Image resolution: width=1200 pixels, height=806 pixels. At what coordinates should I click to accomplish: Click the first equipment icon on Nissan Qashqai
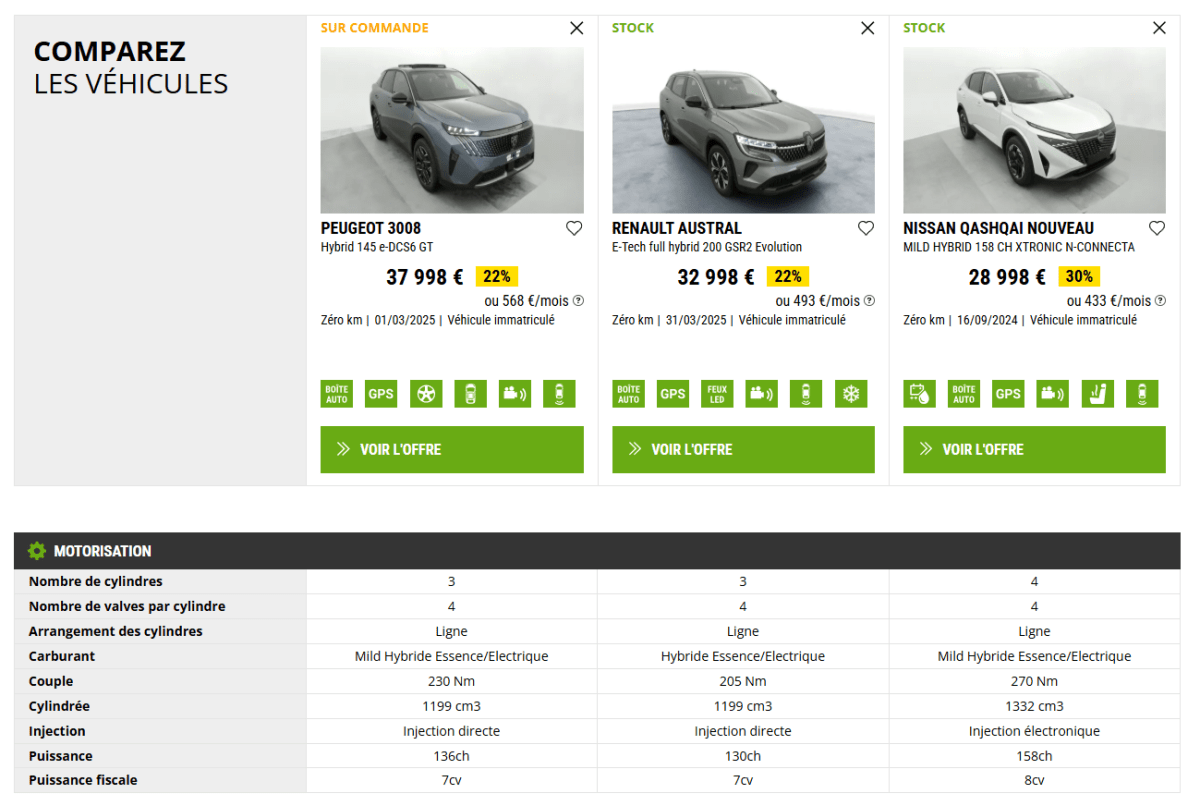(x=919, y=394)
